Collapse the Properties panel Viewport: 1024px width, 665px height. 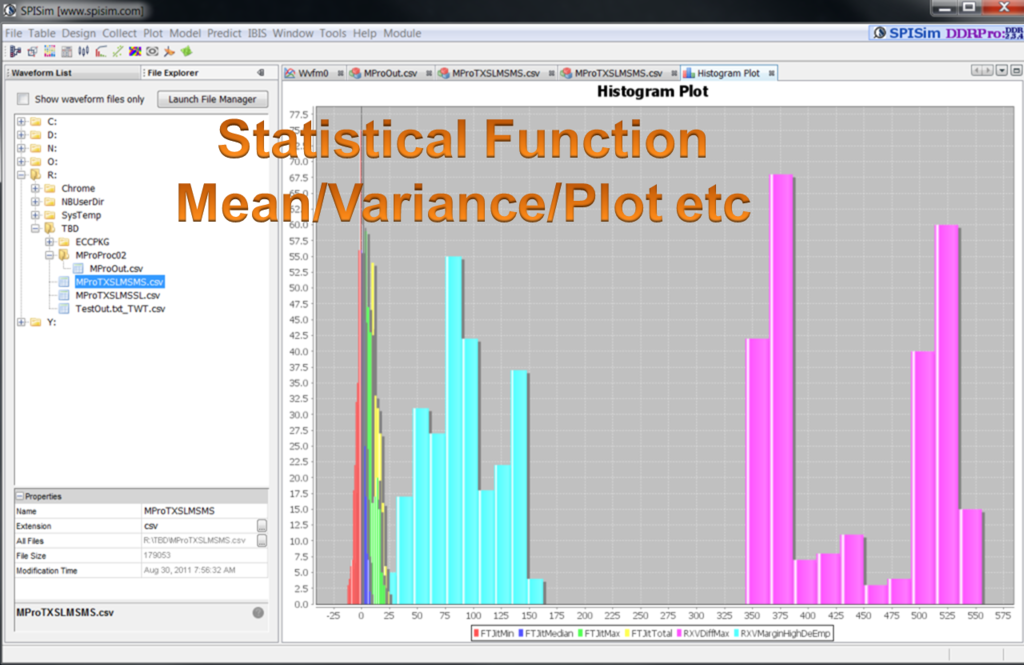(x=19, y=496)
